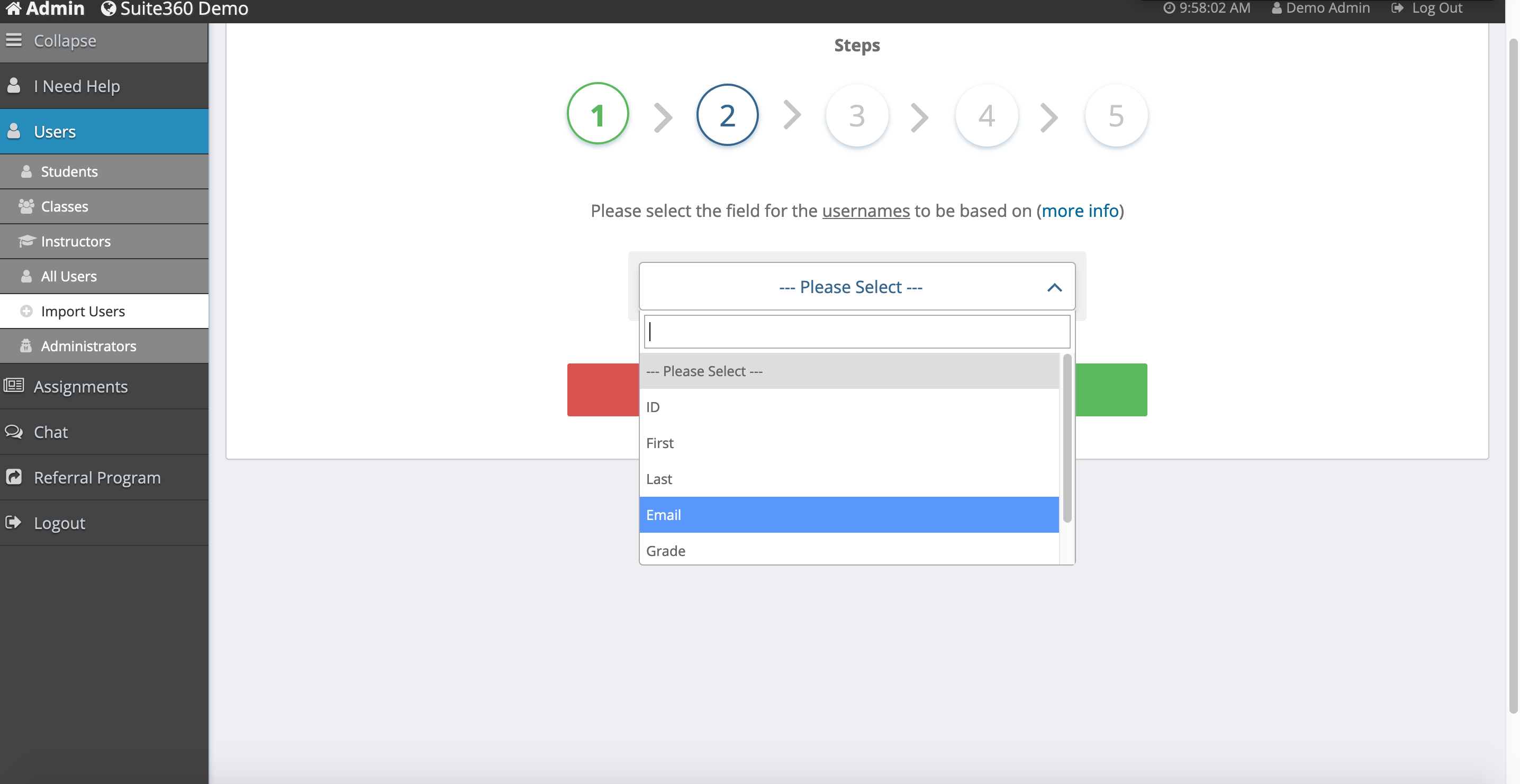The width and height of the screenshot is (1520, 784).
Task: Click the Suite360 Demo globe icon
Action: 108,8
